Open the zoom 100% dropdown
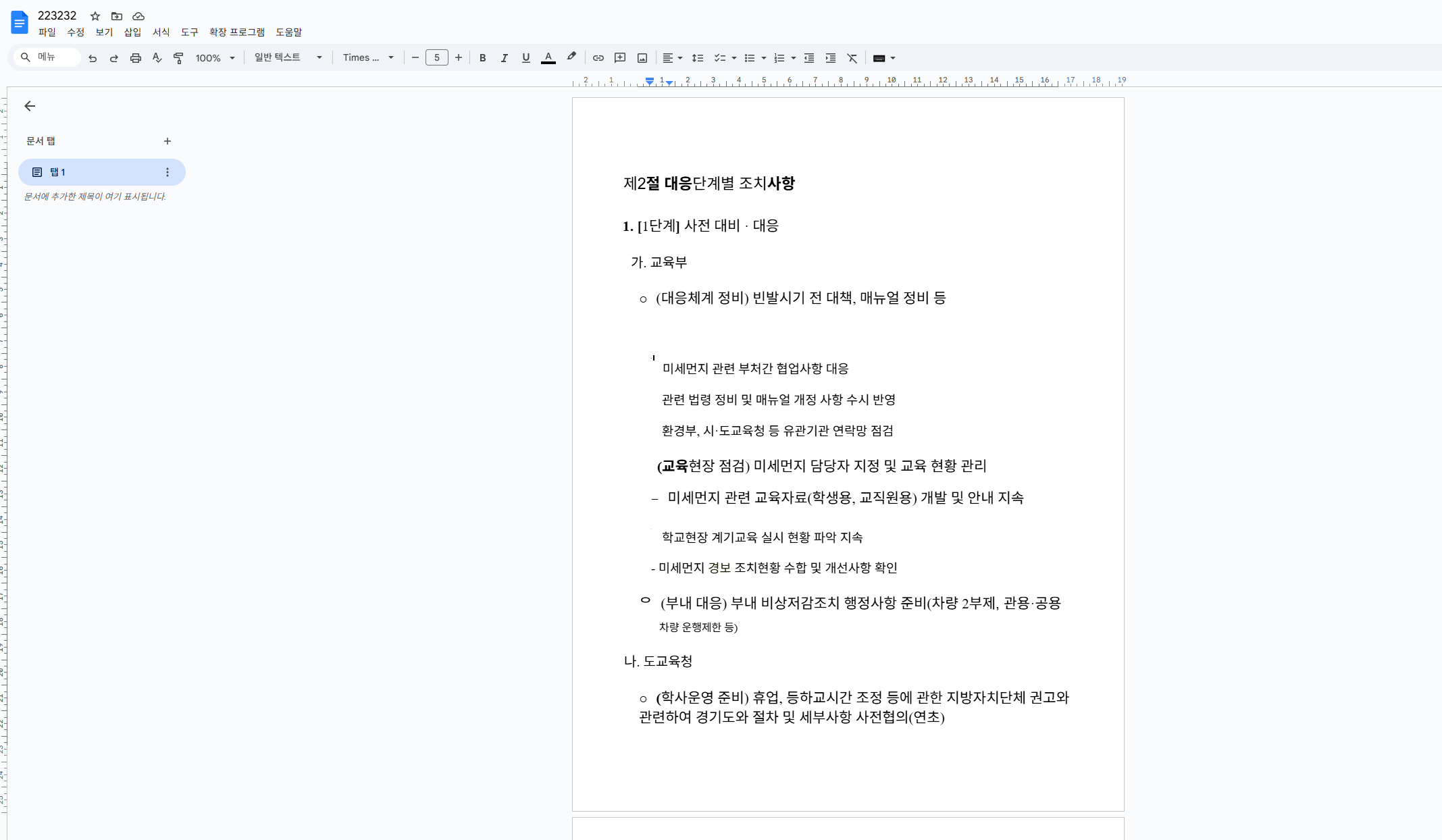Image resolution: width=1442 pixels, height=840 pixels. 215,58
